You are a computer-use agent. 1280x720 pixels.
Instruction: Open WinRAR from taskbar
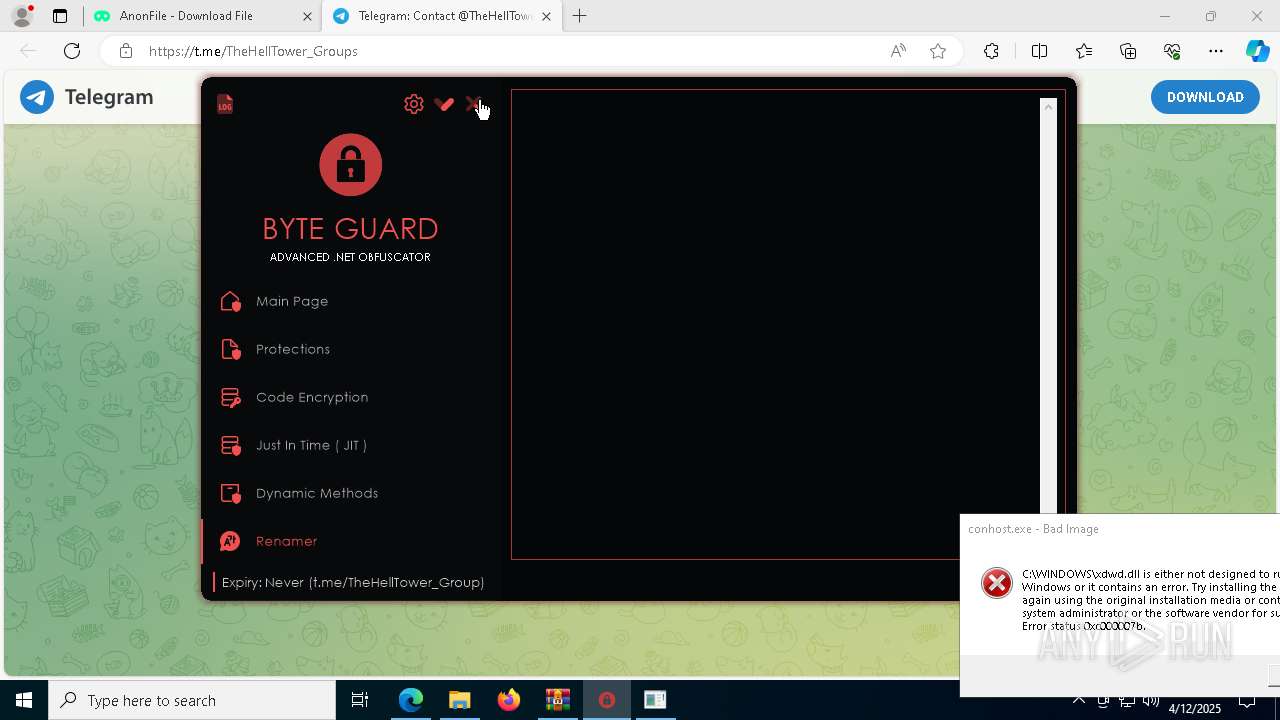click(x=558, y=700)
